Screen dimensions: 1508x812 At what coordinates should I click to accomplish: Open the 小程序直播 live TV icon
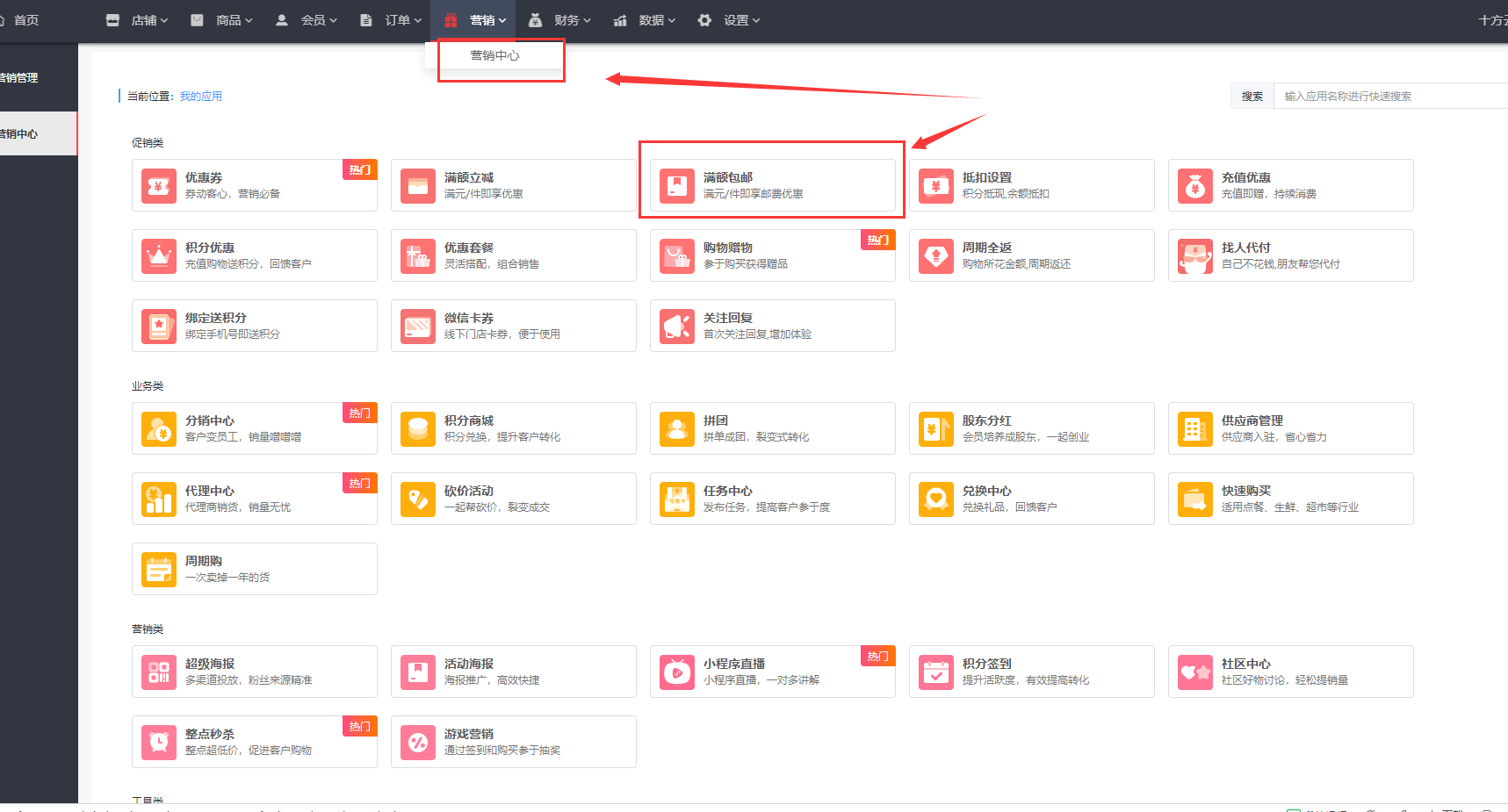click(x=677, y=672)
